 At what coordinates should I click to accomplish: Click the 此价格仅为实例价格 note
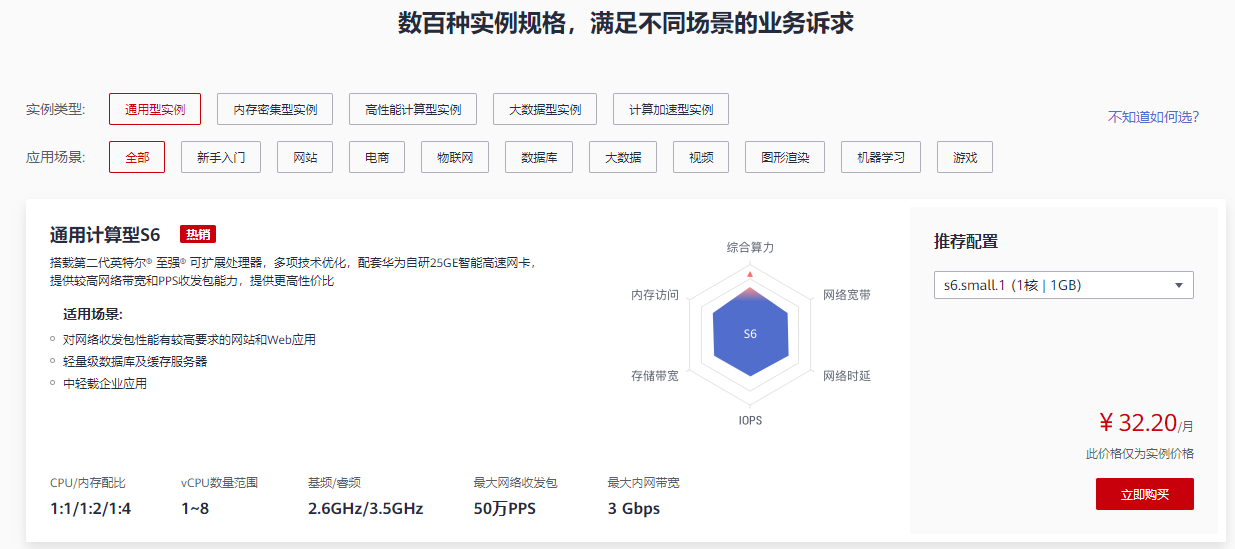point(1140,454)
